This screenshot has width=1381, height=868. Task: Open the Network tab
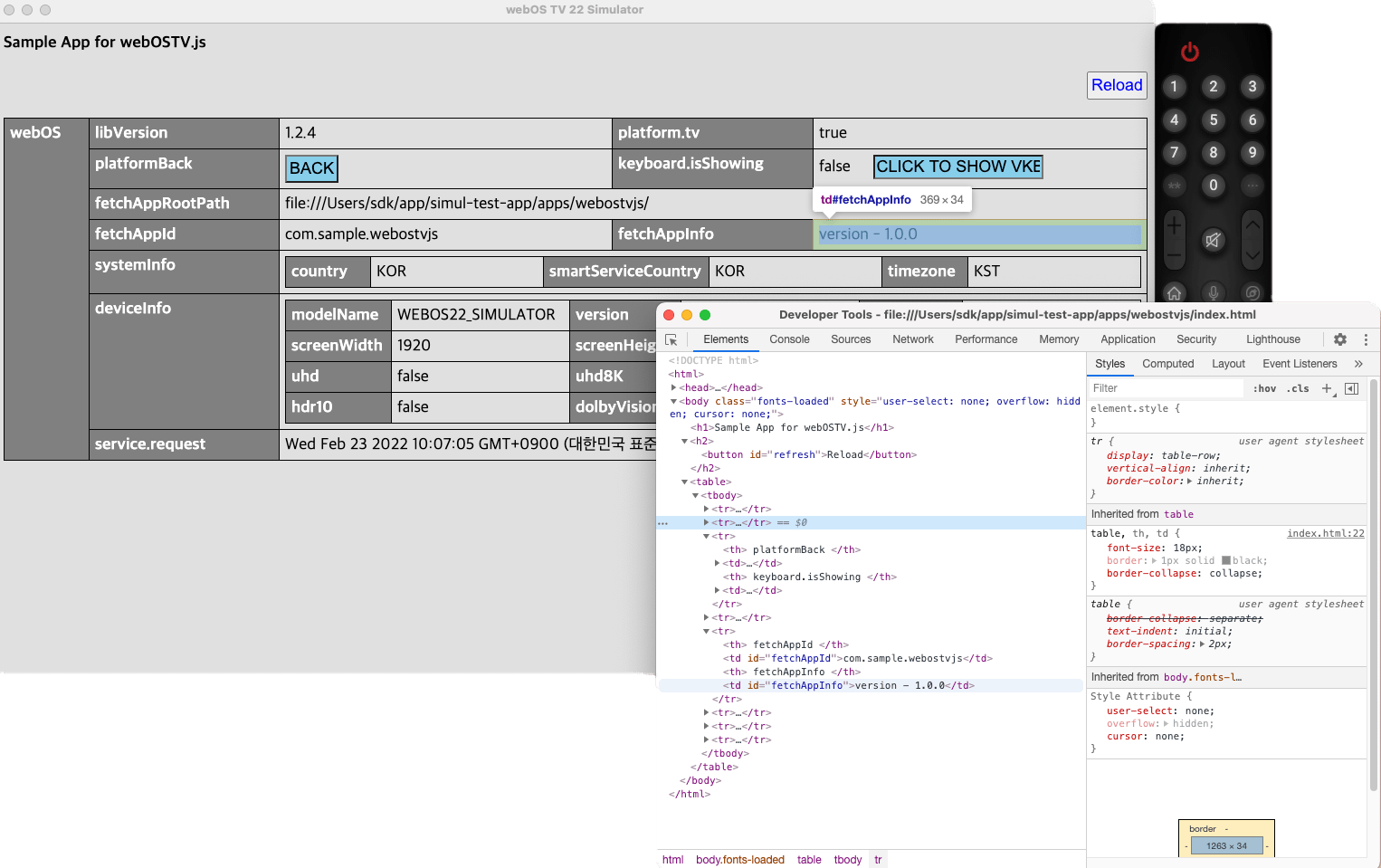pos(912,339)
